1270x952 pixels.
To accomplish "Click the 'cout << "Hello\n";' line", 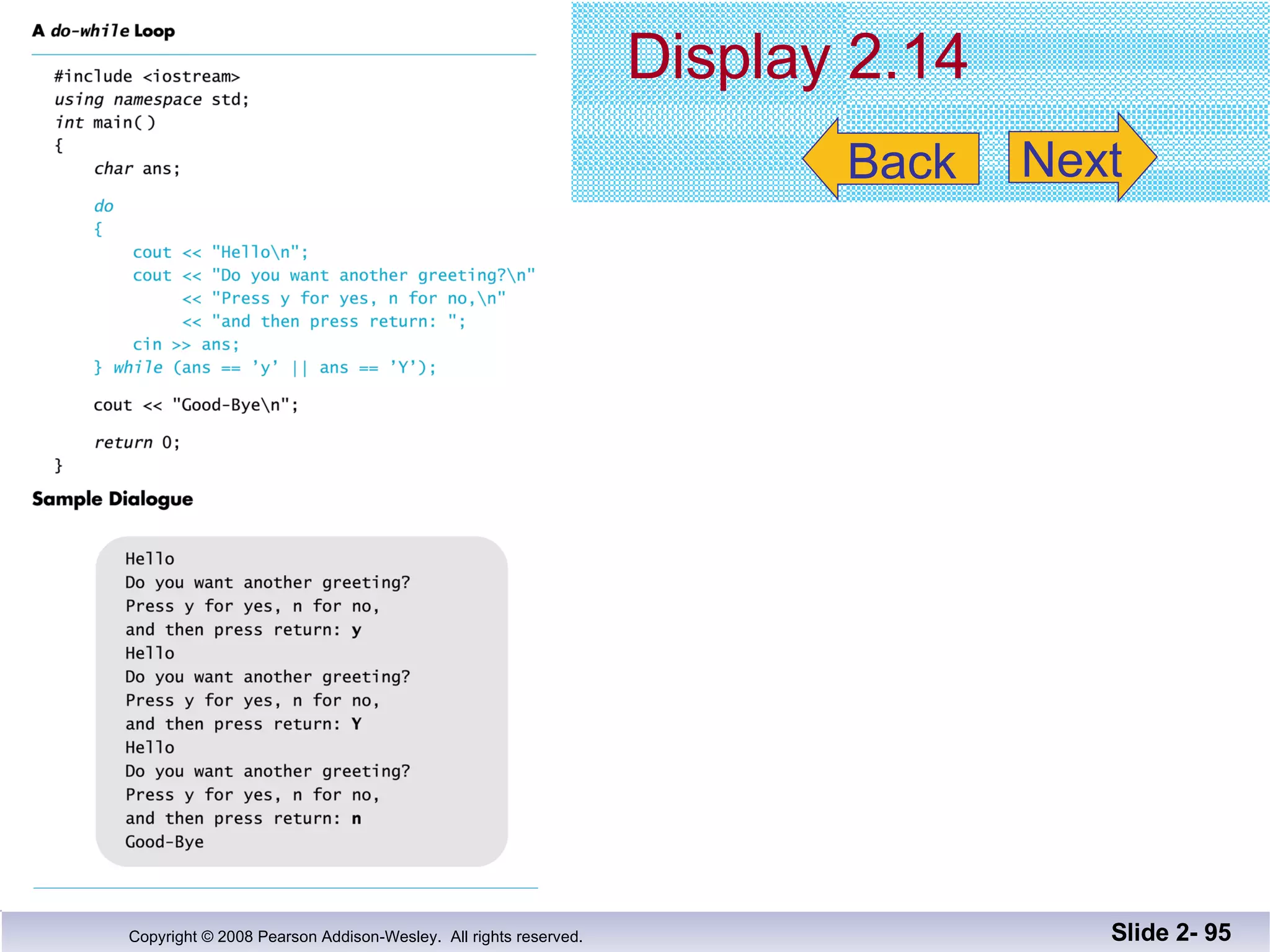I will (x=220, y=252).
